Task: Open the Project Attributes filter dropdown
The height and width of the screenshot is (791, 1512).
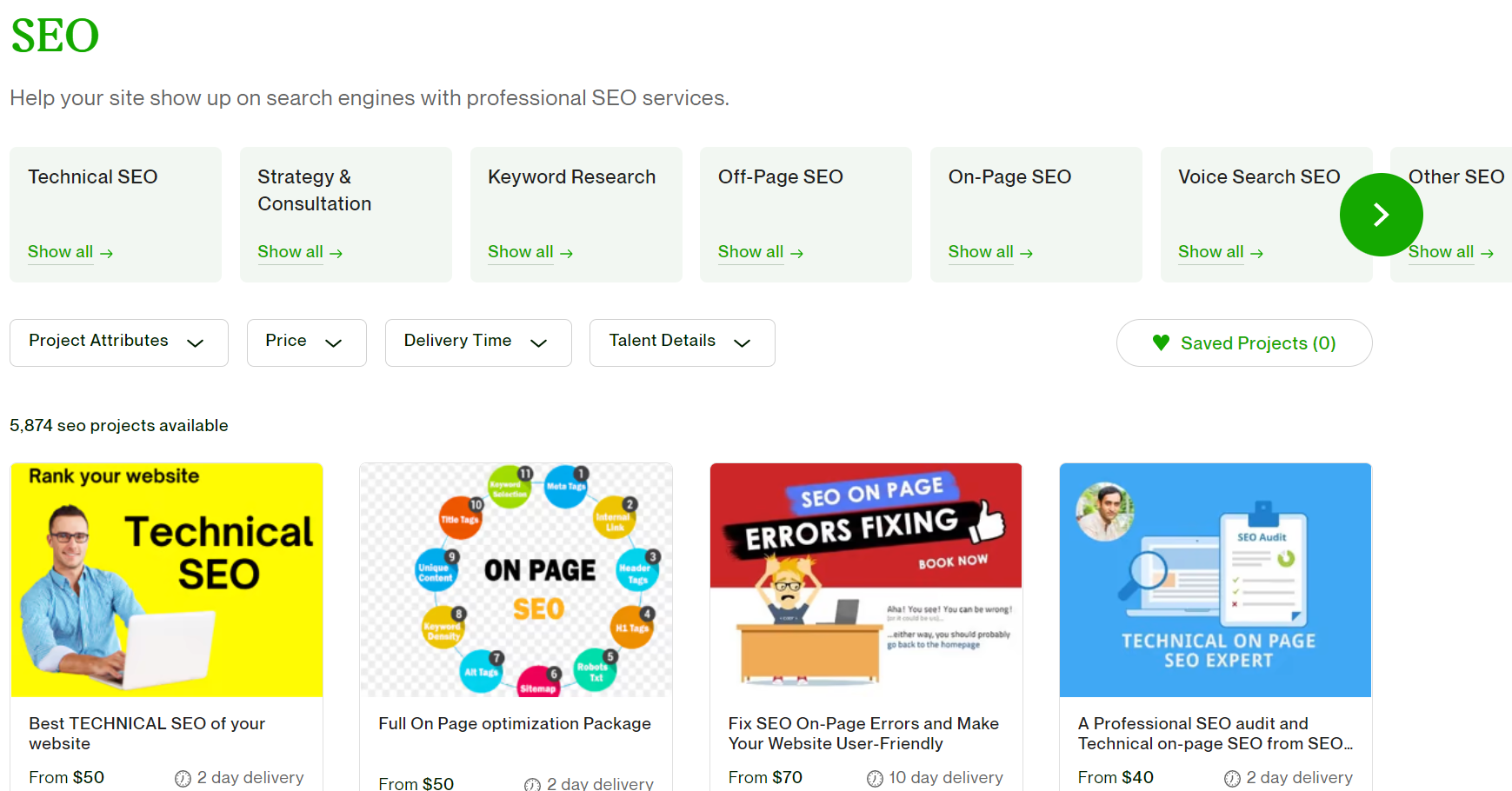Action: tap(118, 342)
